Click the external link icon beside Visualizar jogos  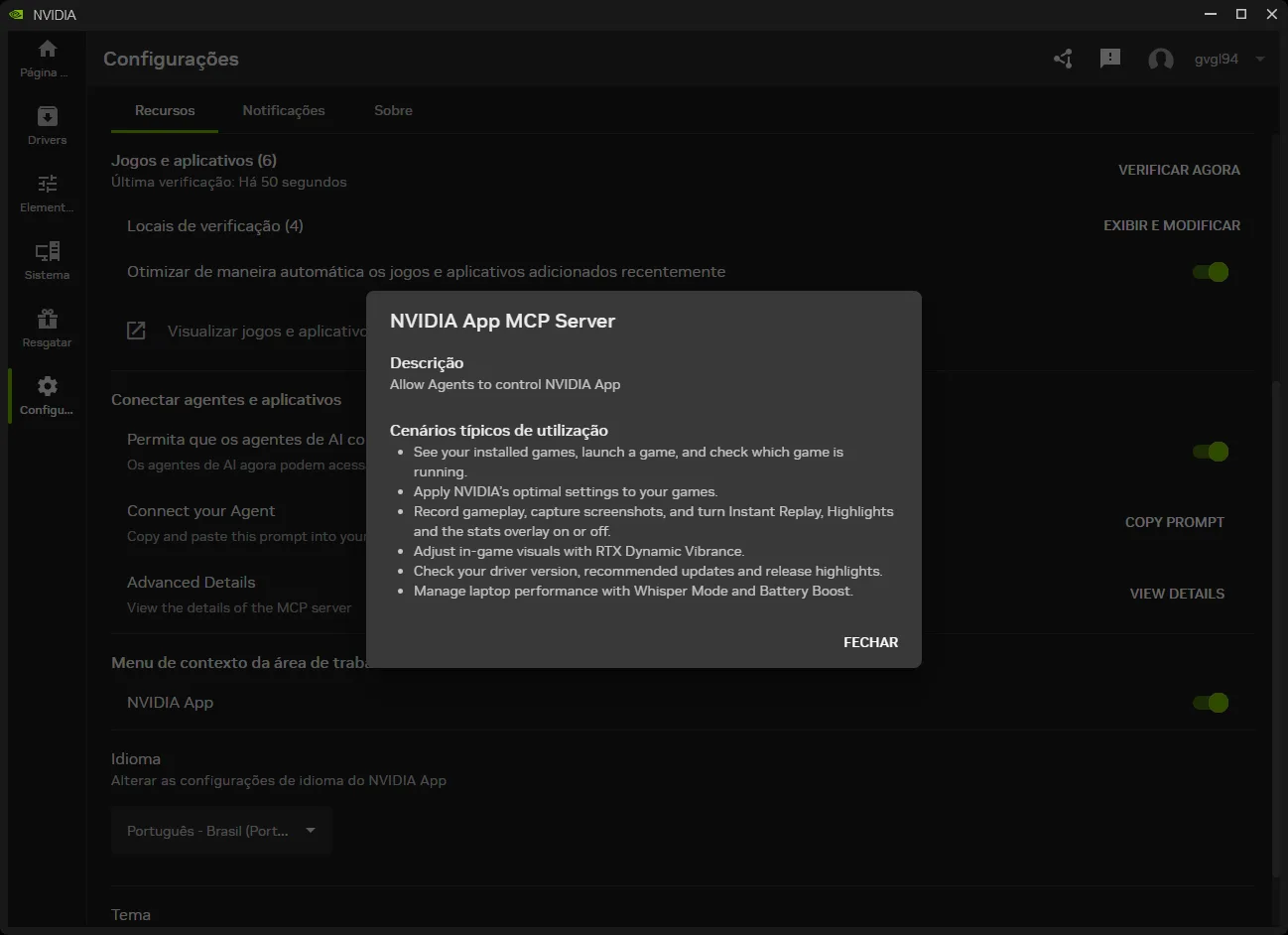[x=136, y=331]
